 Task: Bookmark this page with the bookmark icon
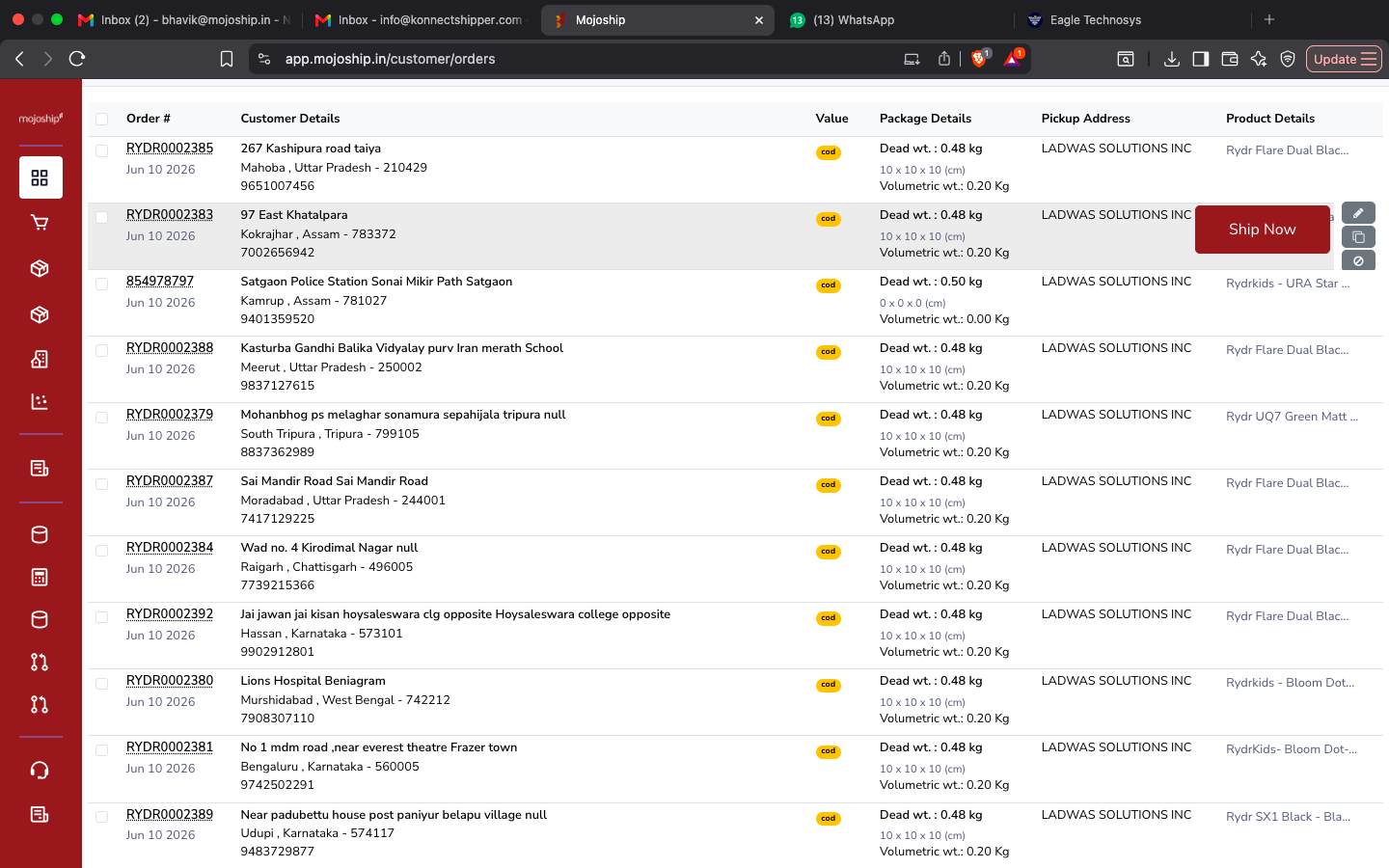[227, 59]
